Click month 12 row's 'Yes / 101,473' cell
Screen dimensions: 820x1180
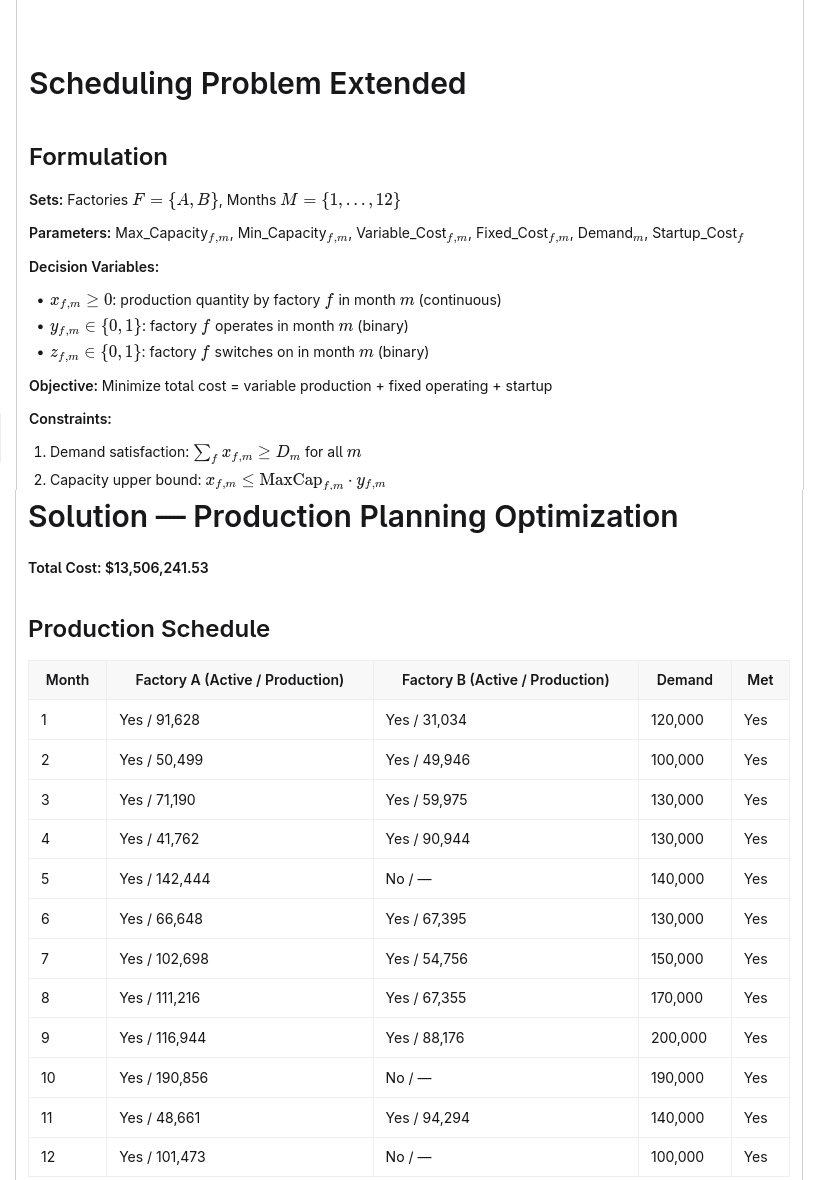239,1157
